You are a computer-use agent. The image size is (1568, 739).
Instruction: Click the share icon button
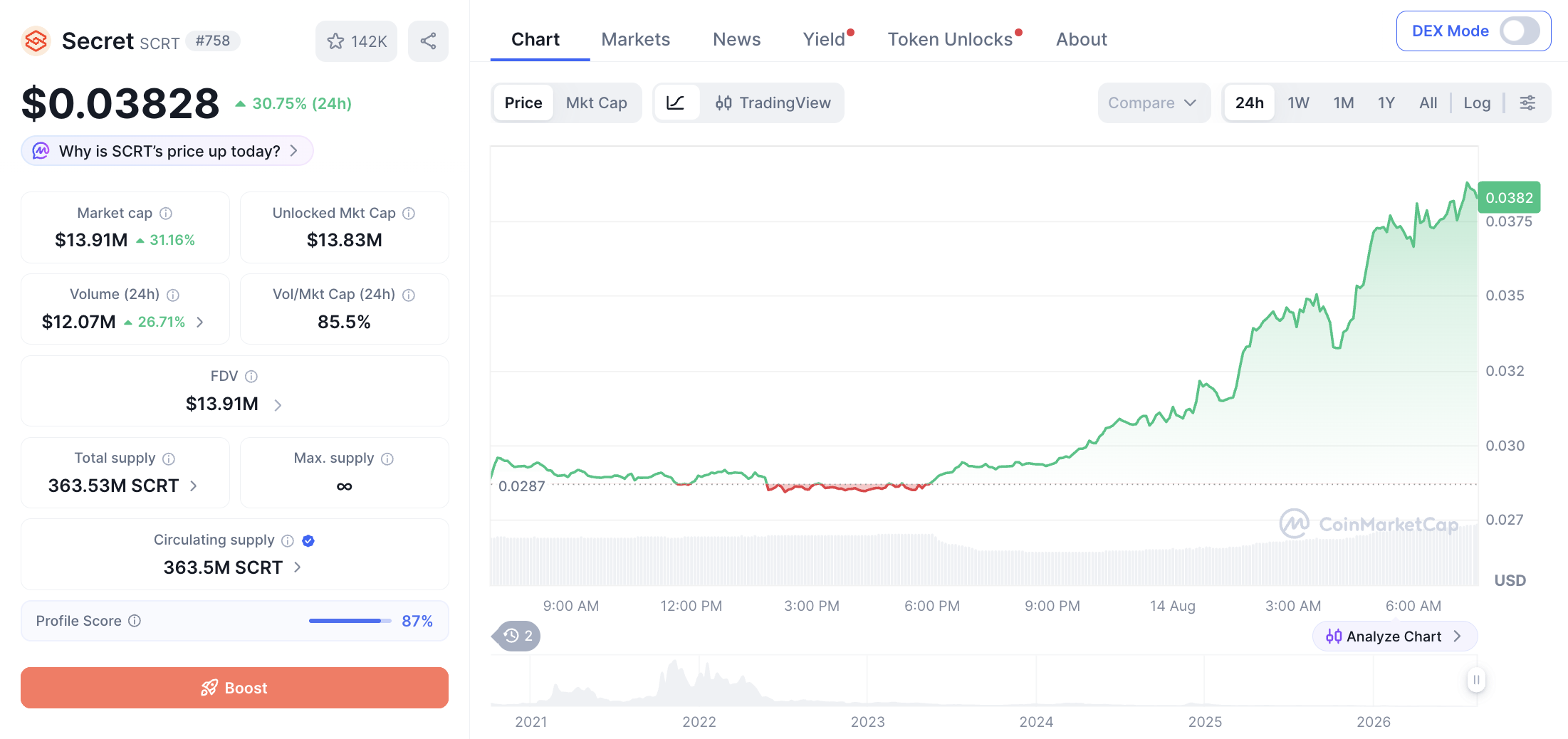coord(428,41)
